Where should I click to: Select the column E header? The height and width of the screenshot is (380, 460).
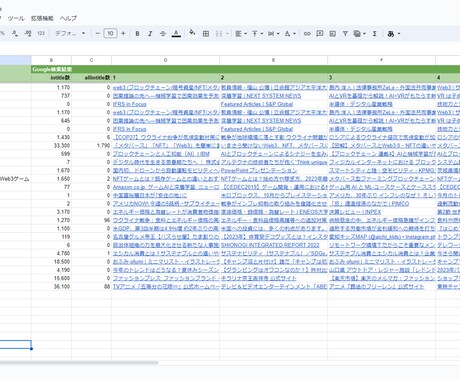273,60
